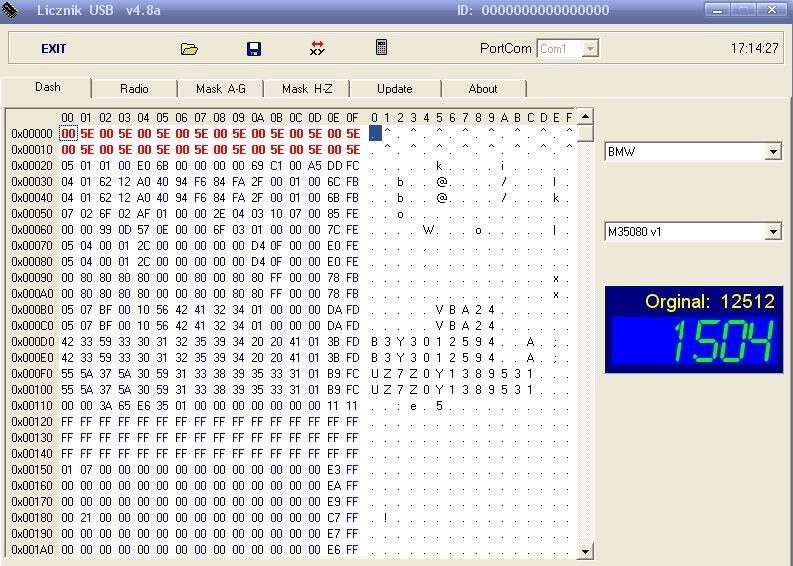
Task: Open the About tab
Action: tap(483, 89)
